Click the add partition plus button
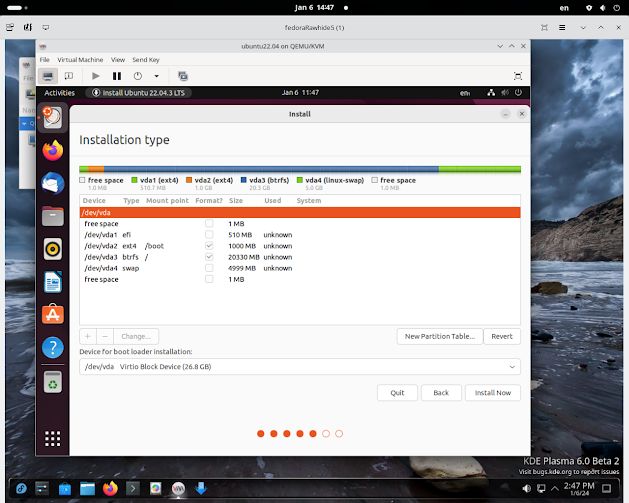 click(x=88, y=336)
